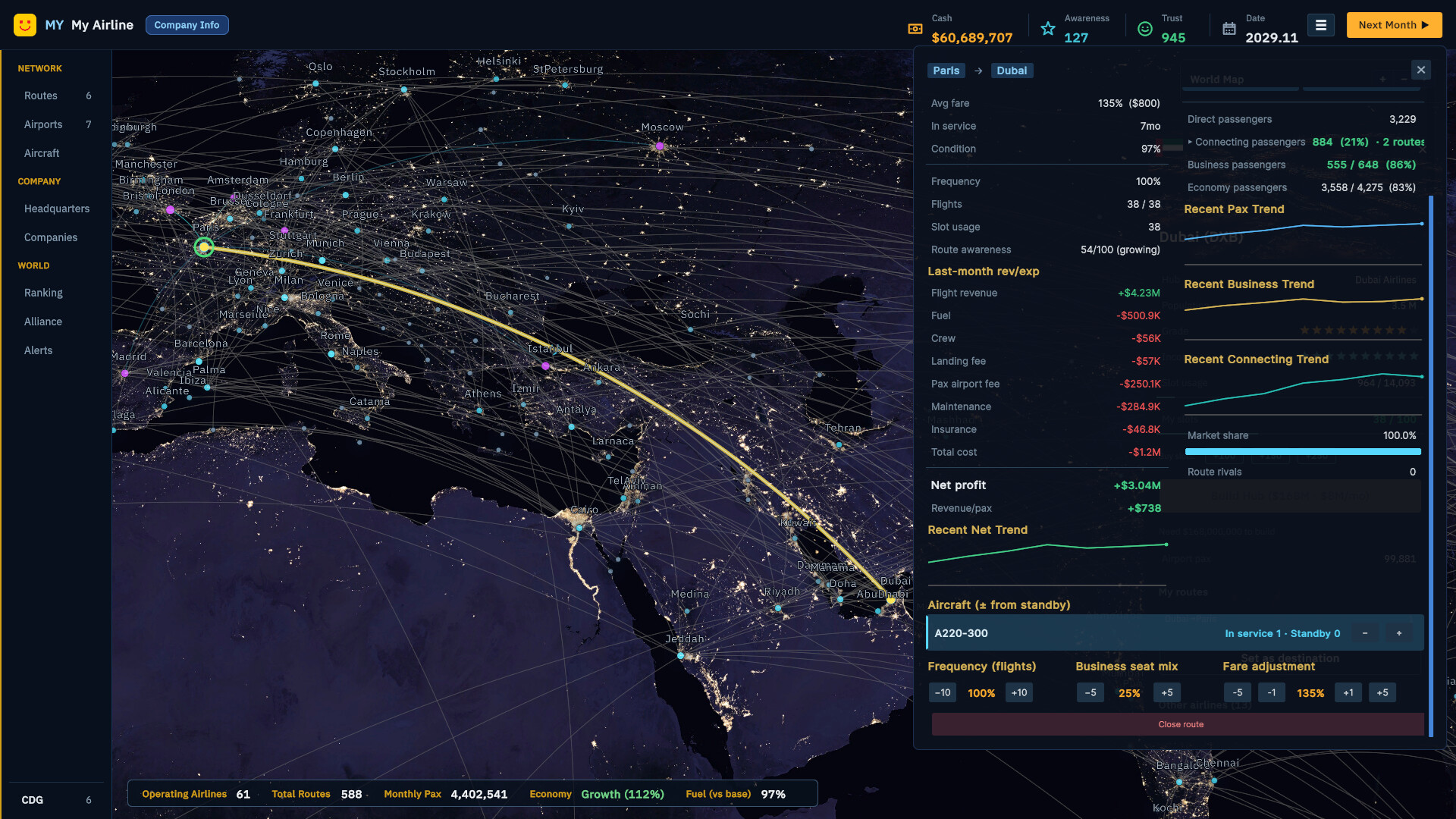This screenshot has width=1456, height=819.
Task: Click the Paris origin tag
Action: coord(946,71)
